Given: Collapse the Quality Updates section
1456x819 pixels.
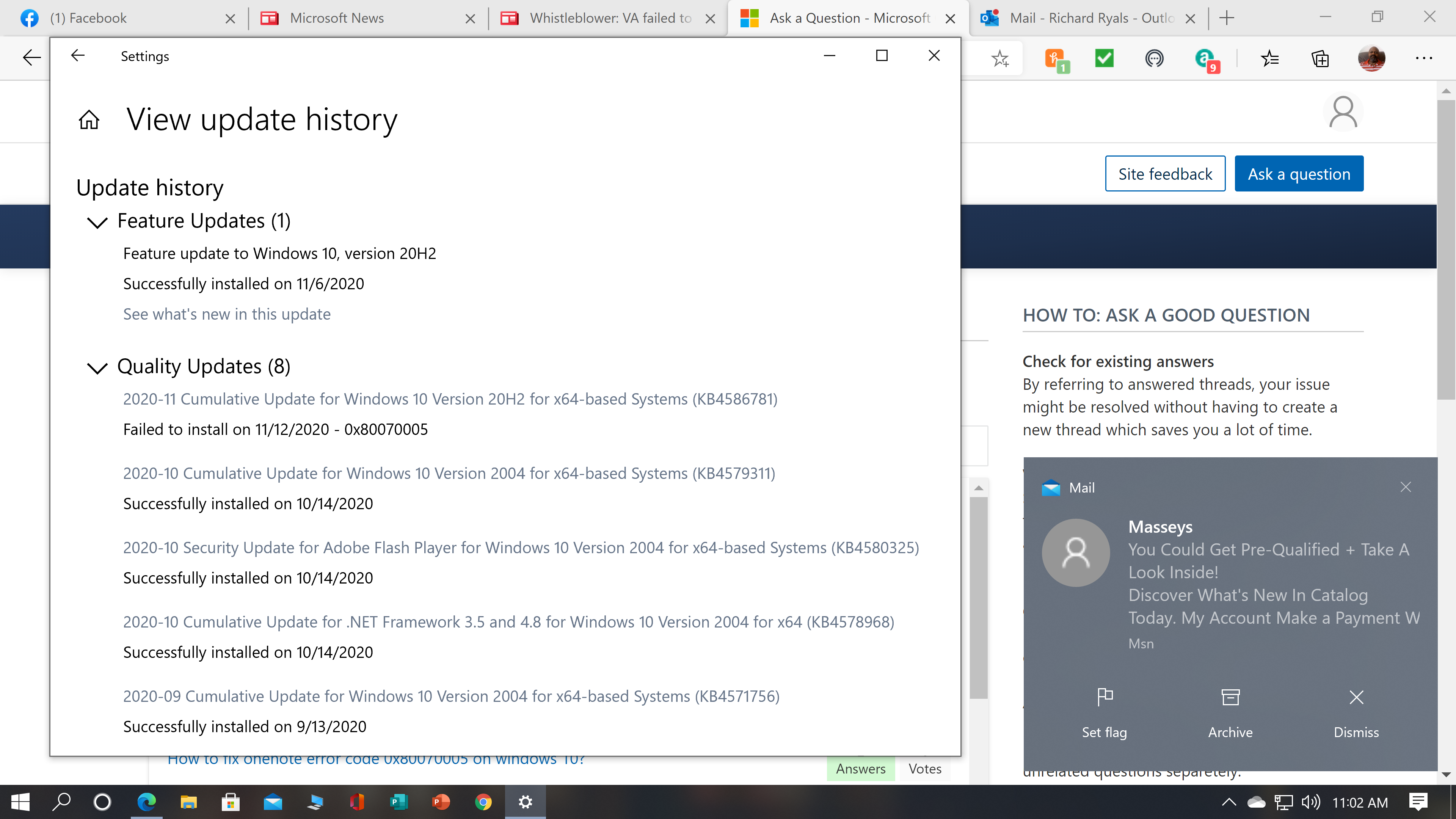Looking at the screenshot, I should [x=97, y=367].
